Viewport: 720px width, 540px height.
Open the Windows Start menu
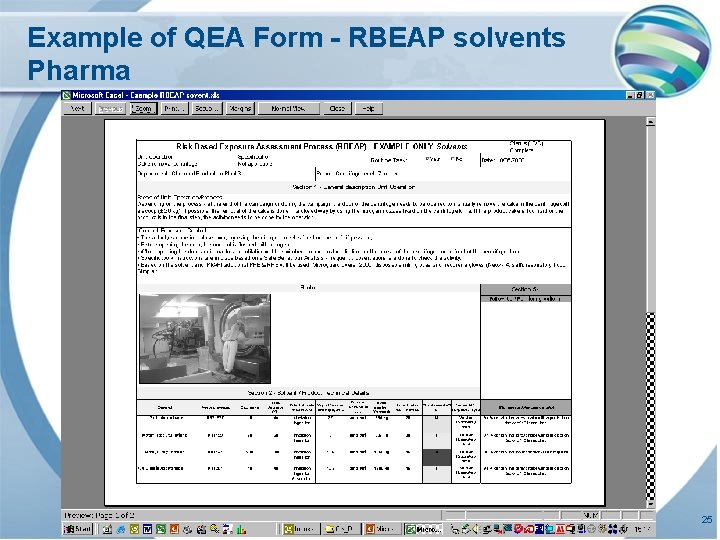78,529
